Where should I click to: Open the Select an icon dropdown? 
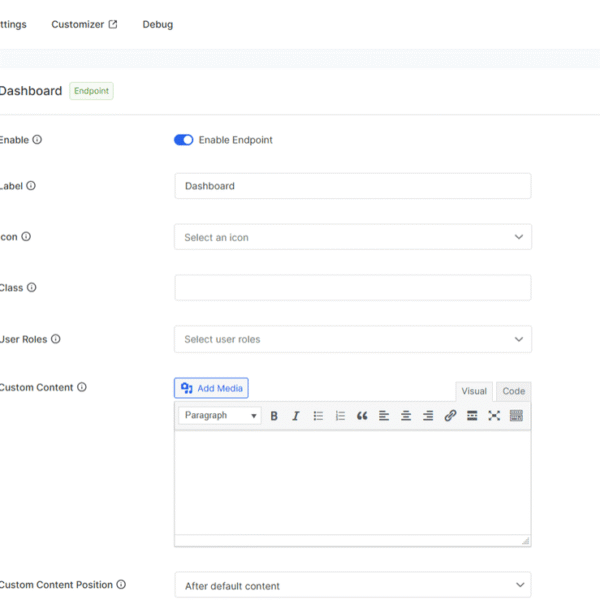[x=352, y=237]
